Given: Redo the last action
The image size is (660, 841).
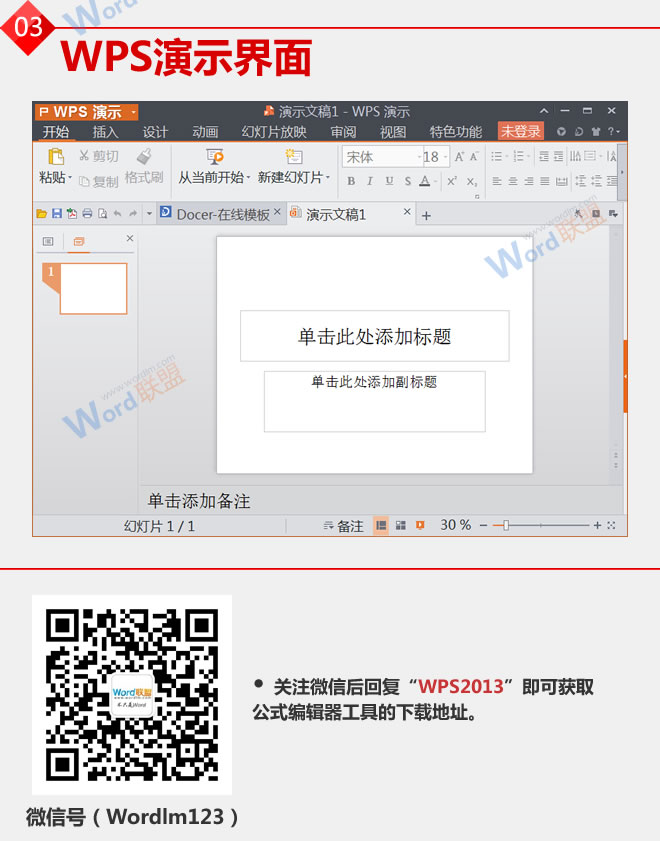Looking at the screenshot, I should [133, 214].
